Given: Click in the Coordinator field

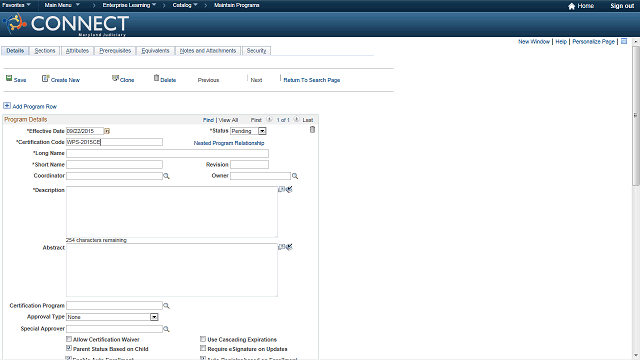Looking at the screenshot, I should [x=114, y=176].
